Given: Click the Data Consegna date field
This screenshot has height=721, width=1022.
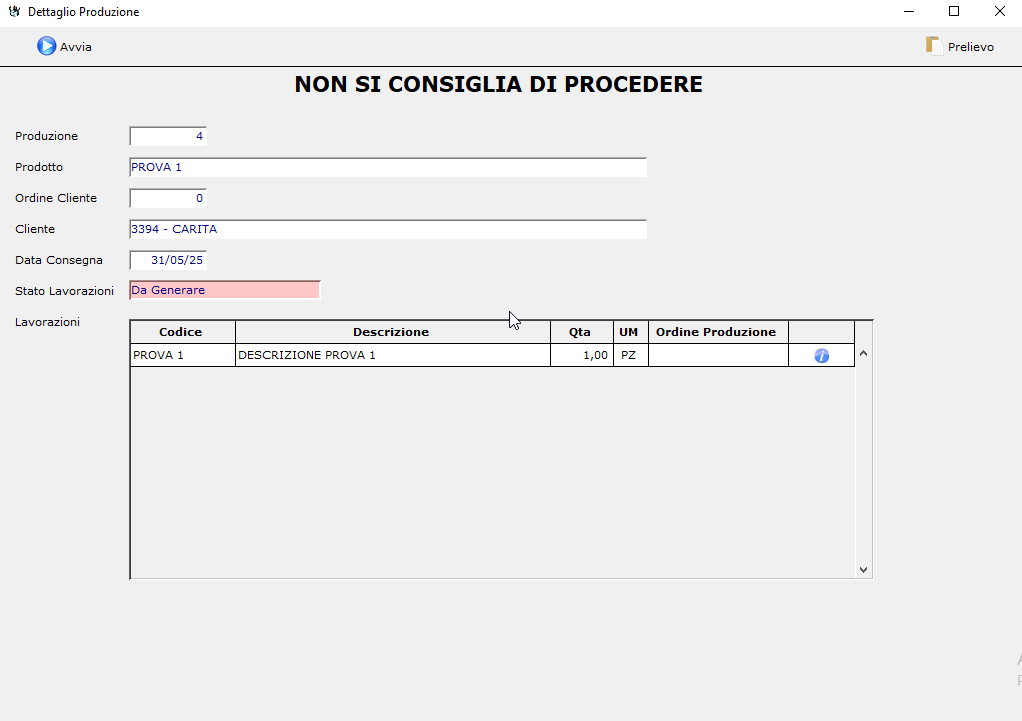Looking at the screenshot, I should point(168,260).
